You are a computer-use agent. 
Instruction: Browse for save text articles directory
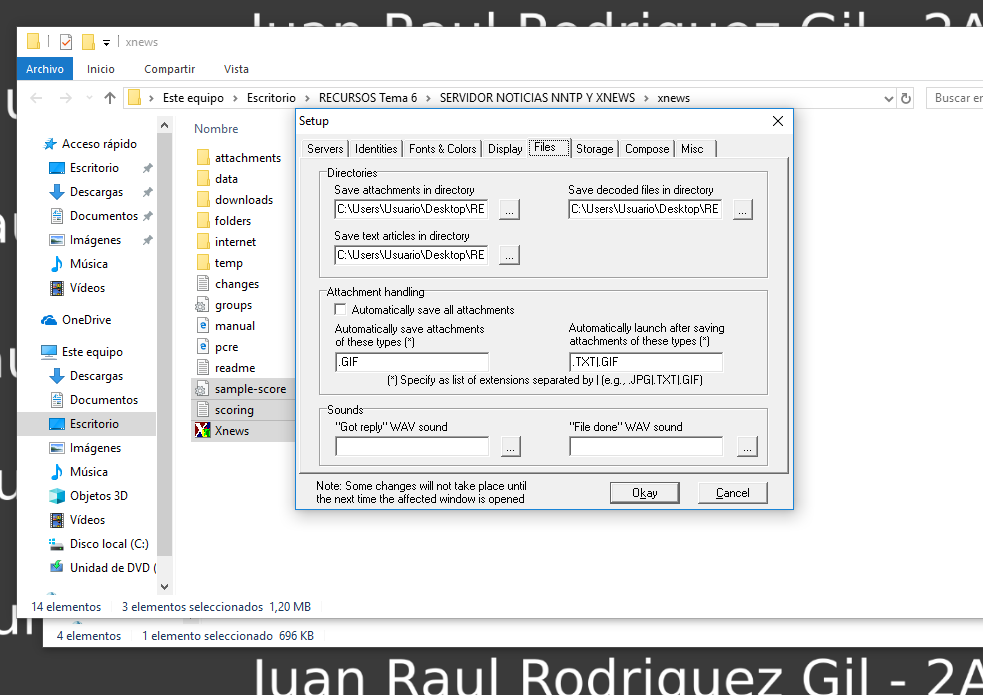click(509, 255)
